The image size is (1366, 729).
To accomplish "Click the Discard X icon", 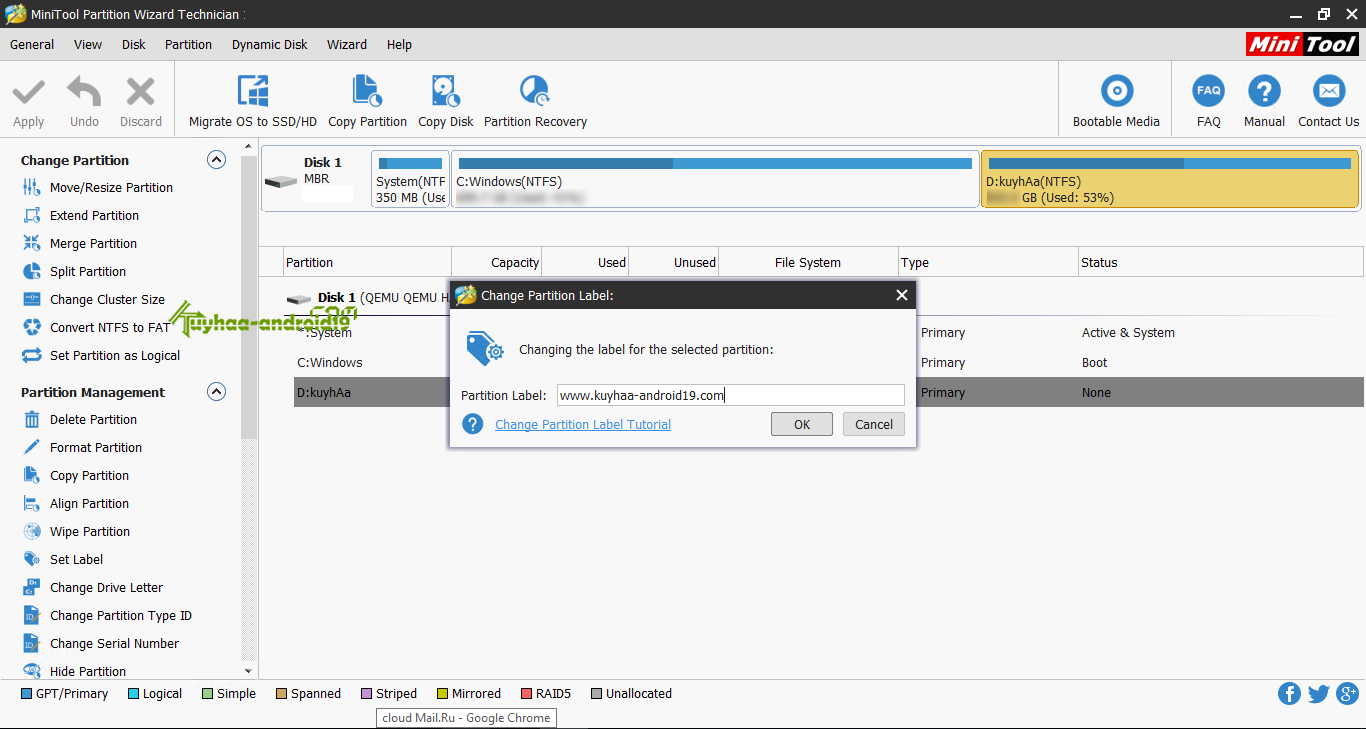I will point(140,92).
